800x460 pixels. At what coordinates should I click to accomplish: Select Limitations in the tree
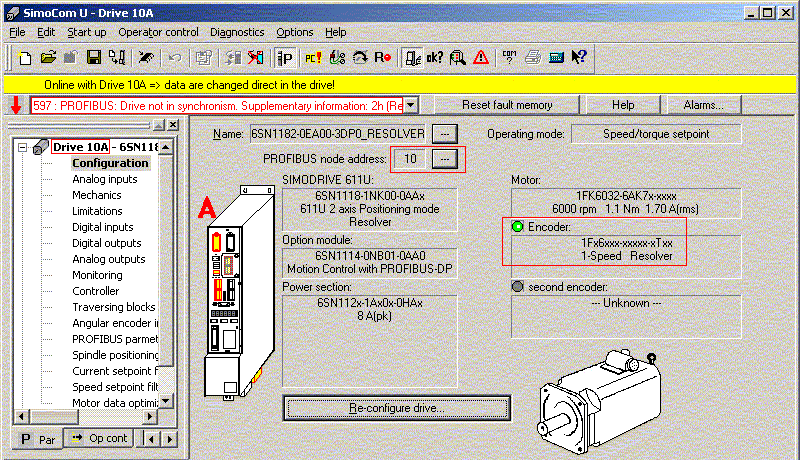97,211
